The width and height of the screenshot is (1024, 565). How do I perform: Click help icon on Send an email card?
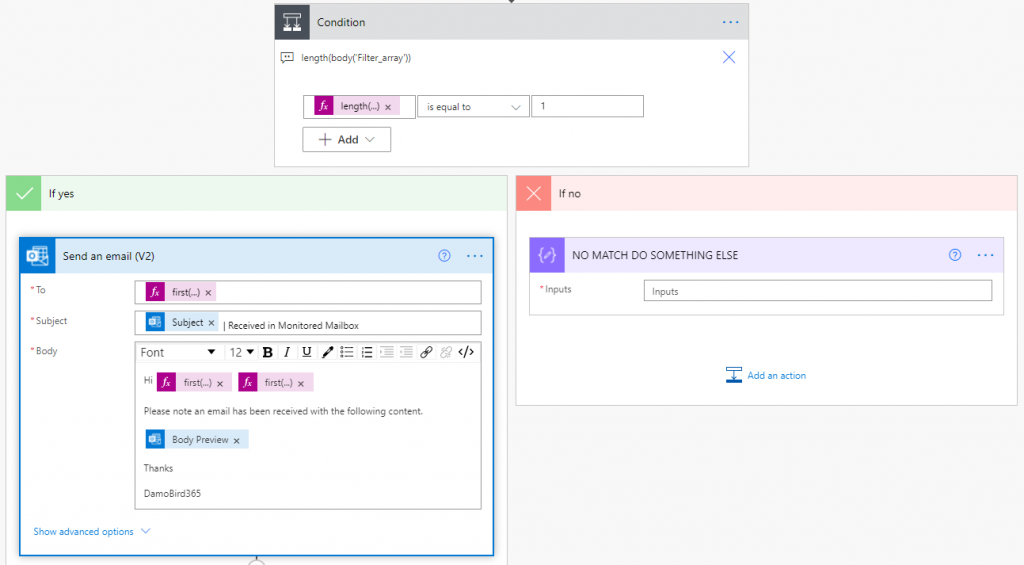click(445, 256)
